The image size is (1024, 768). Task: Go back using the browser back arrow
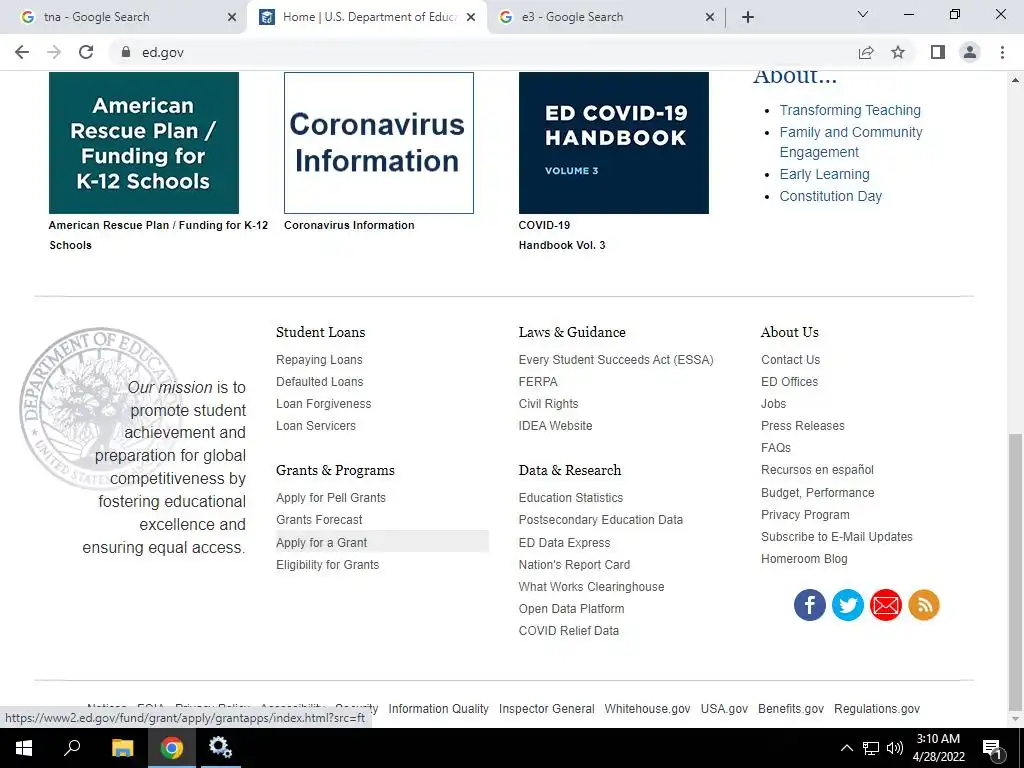pos(22,52)
